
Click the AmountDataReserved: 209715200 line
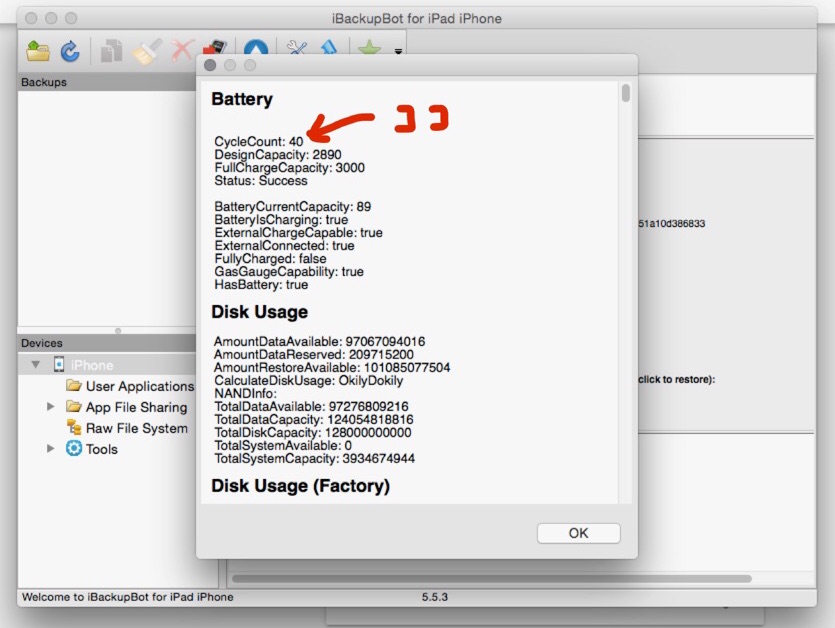click(x=314, y=354)
